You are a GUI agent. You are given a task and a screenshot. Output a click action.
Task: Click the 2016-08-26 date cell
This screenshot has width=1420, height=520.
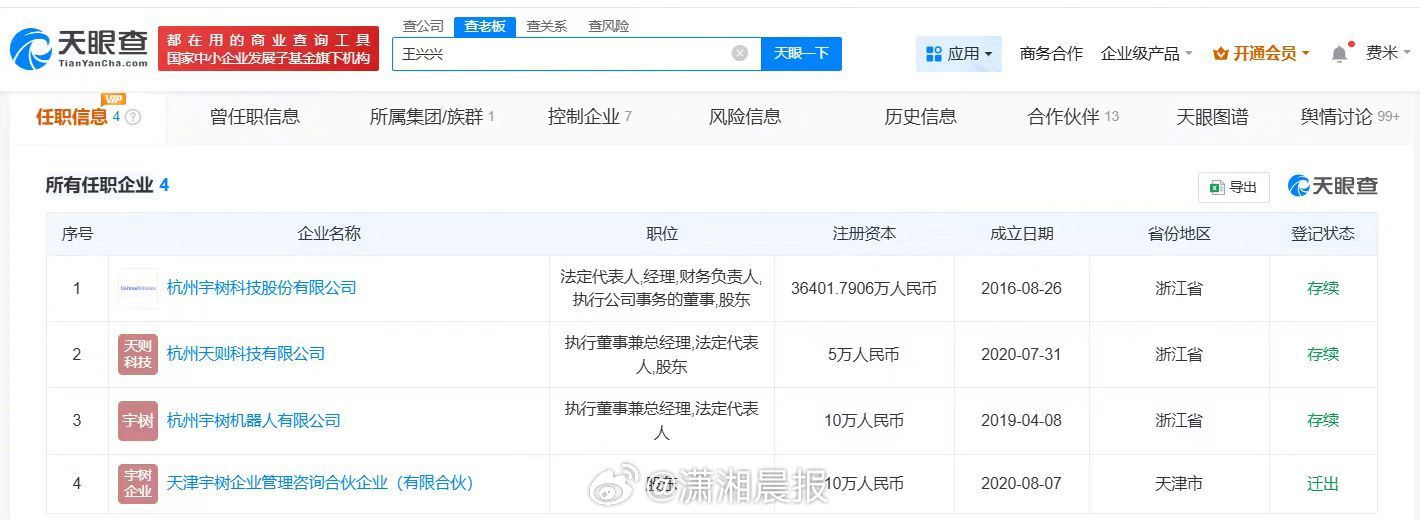pyautogui.click(x=1022, y=288)
